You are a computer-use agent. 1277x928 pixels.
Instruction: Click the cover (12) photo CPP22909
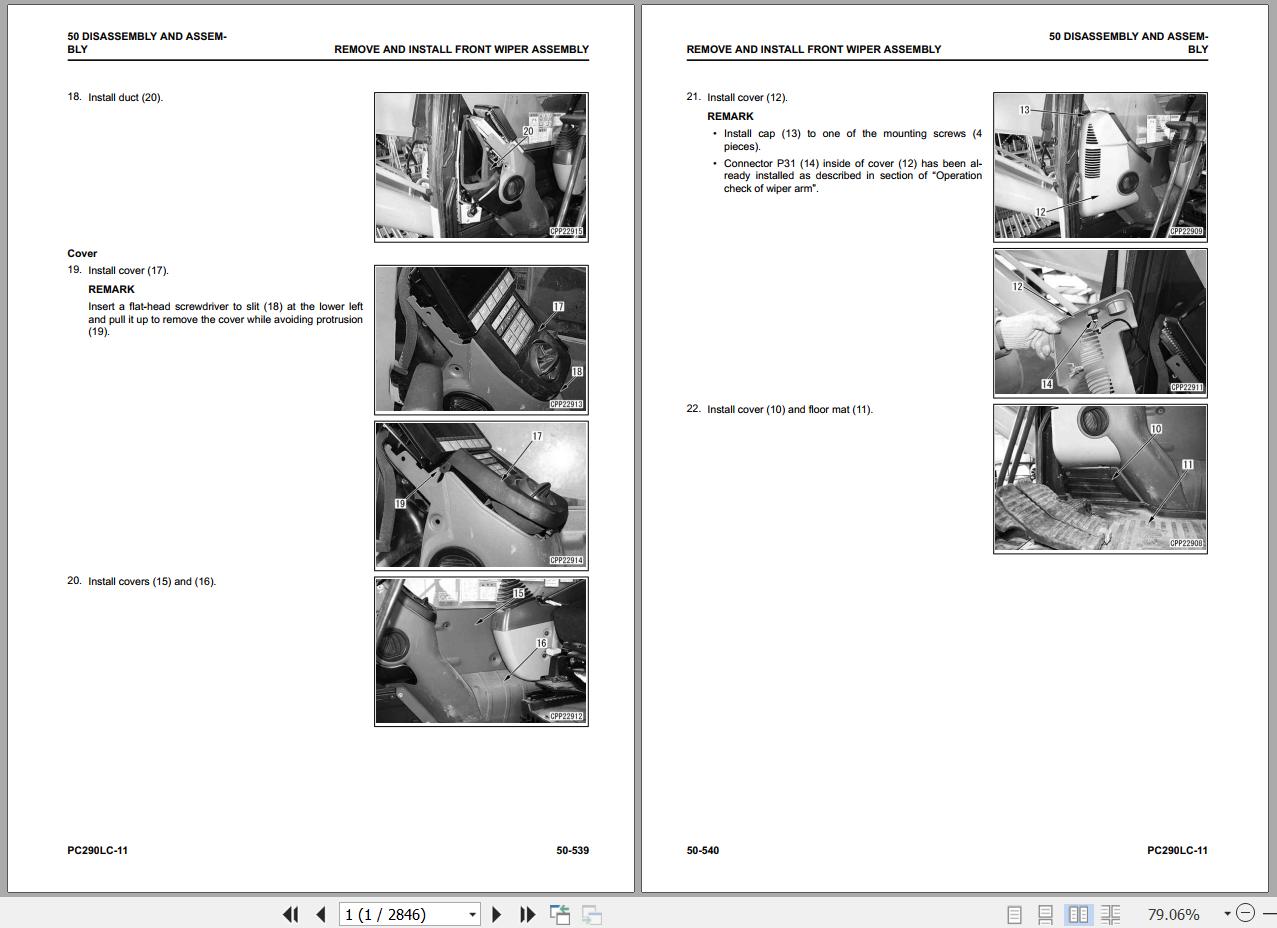point(1100,166)
